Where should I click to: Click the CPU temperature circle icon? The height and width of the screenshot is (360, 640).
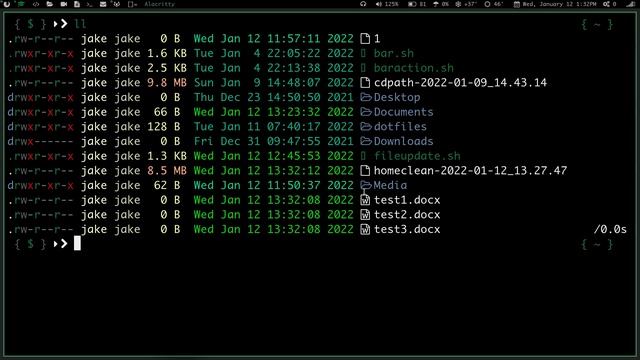tap(487, 4)
